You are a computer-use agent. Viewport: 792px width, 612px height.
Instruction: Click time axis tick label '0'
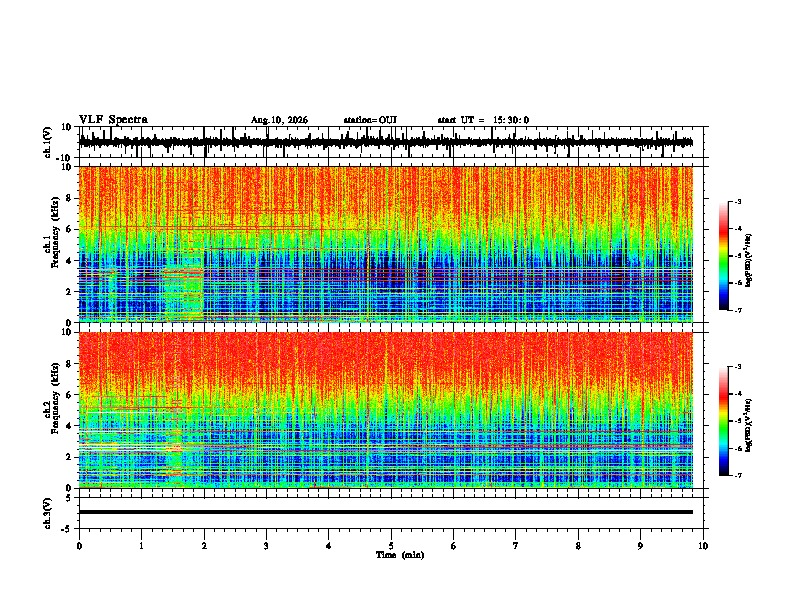[x=79, y=546]
